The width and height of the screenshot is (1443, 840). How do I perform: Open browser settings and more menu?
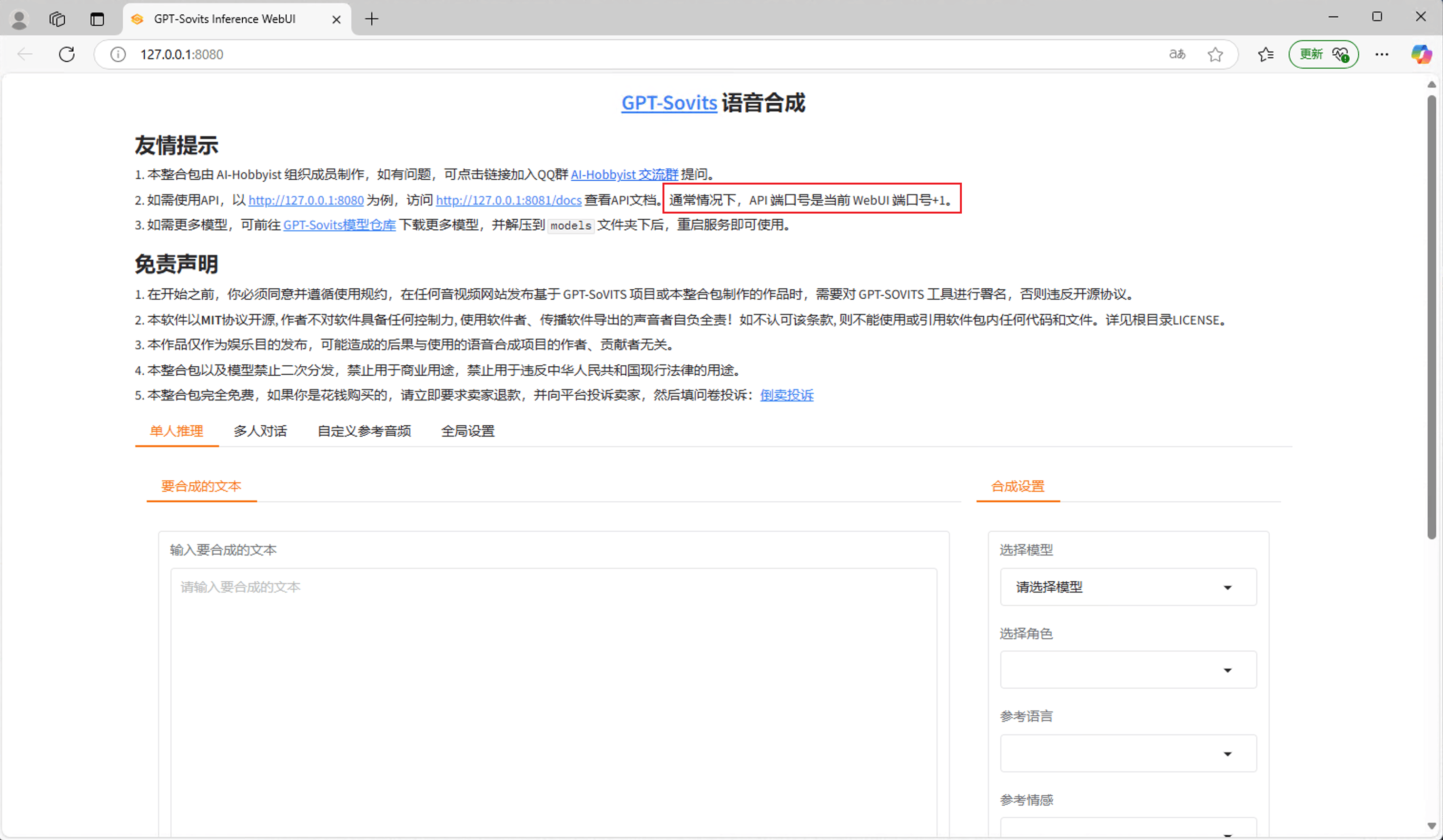pyautogui.click(x=1382, y=54)
